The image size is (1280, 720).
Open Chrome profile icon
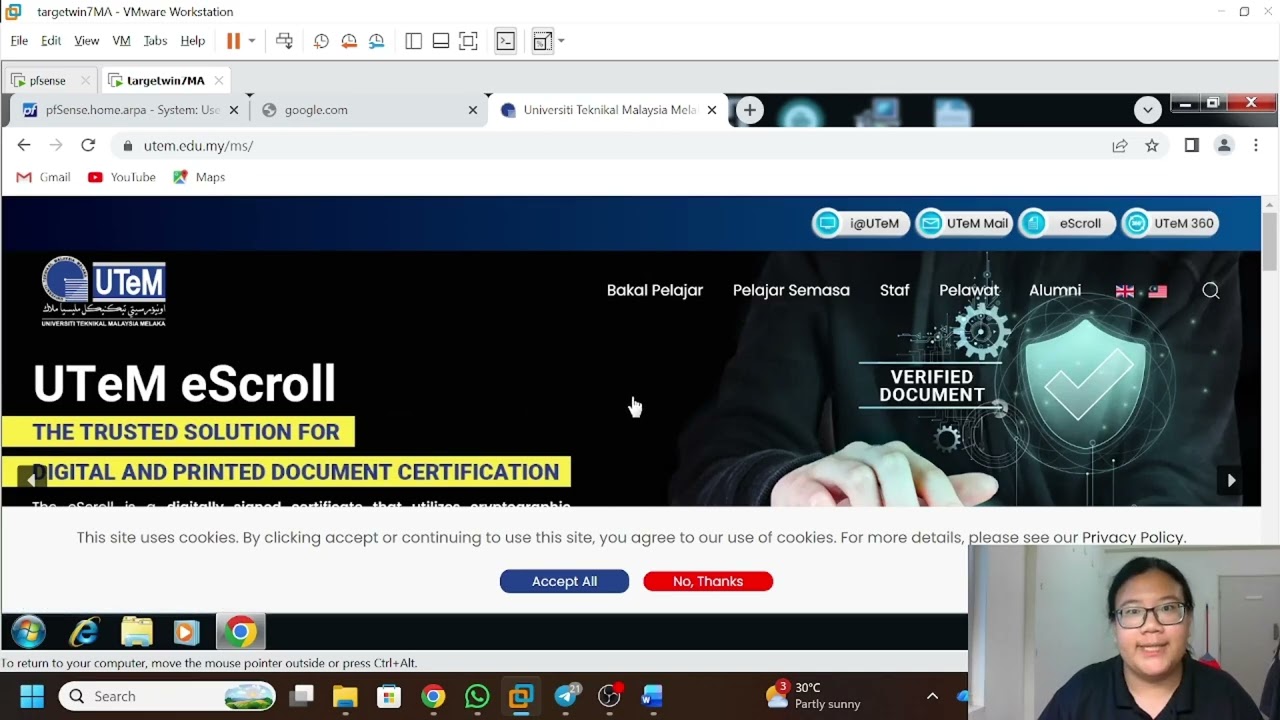1223,146
